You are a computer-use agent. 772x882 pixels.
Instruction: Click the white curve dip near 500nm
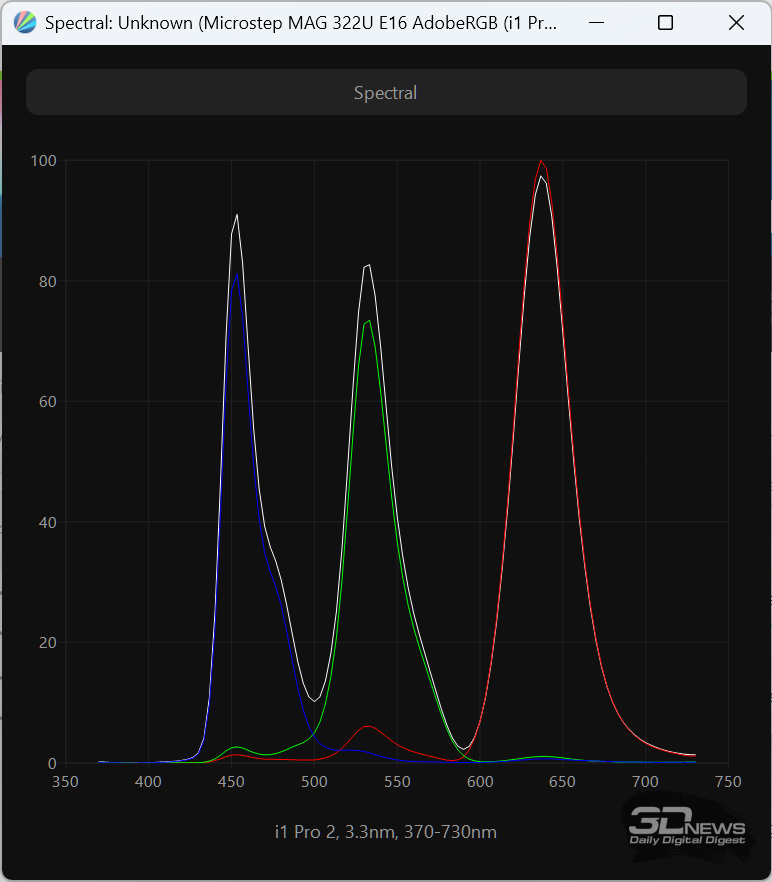[314, 700]
